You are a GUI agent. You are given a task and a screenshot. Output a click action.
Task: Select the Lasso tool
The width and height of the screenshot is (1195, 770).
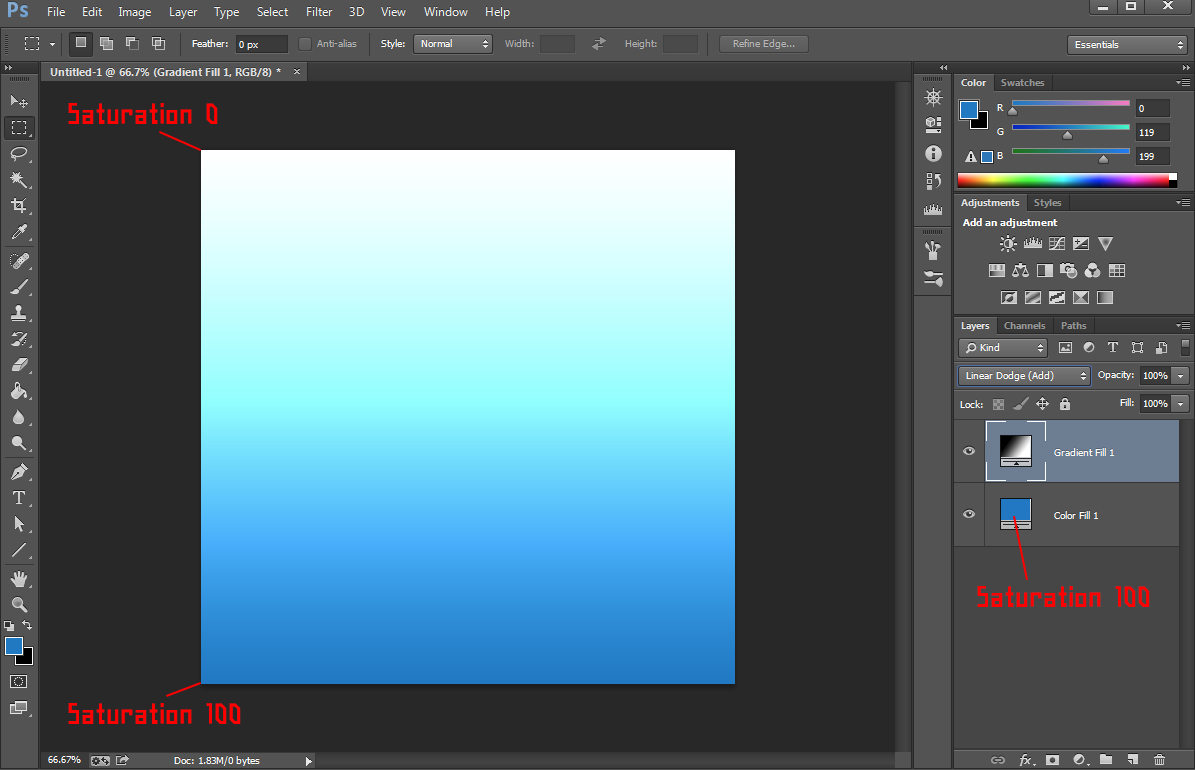[x=19, y=154]
